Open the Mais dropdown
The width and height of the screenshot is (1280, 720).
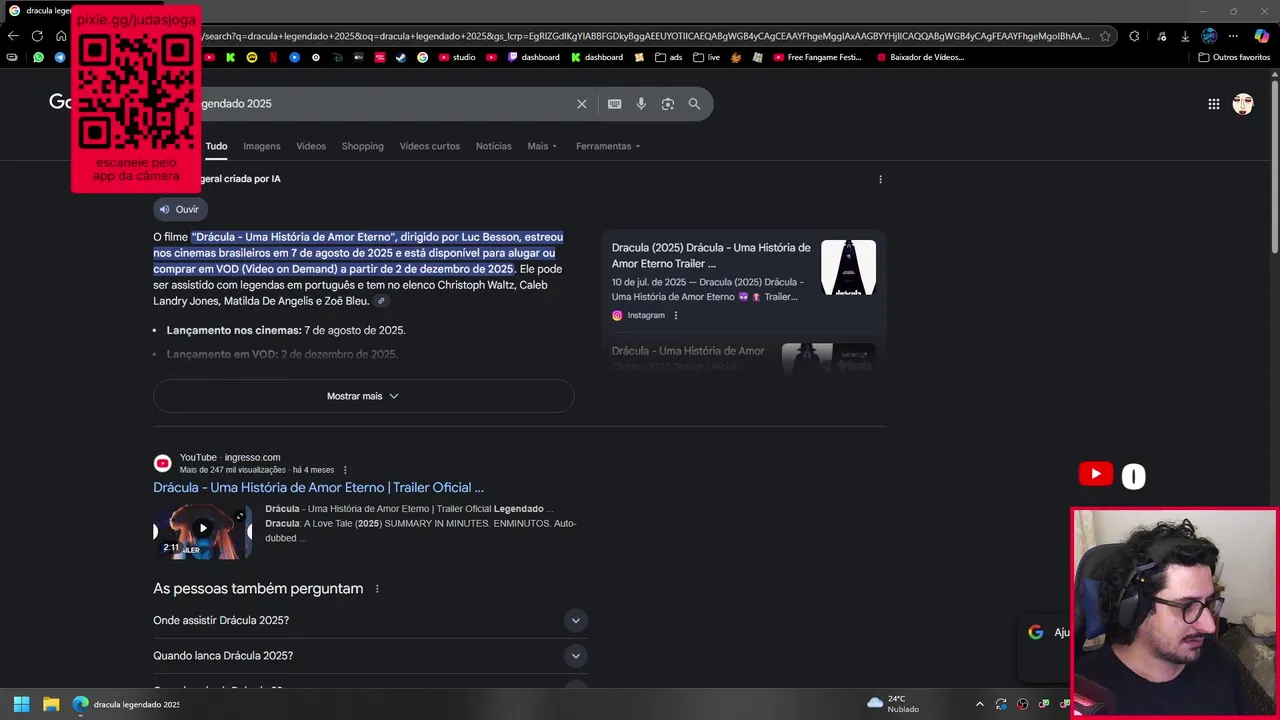(x=542, y=146)
